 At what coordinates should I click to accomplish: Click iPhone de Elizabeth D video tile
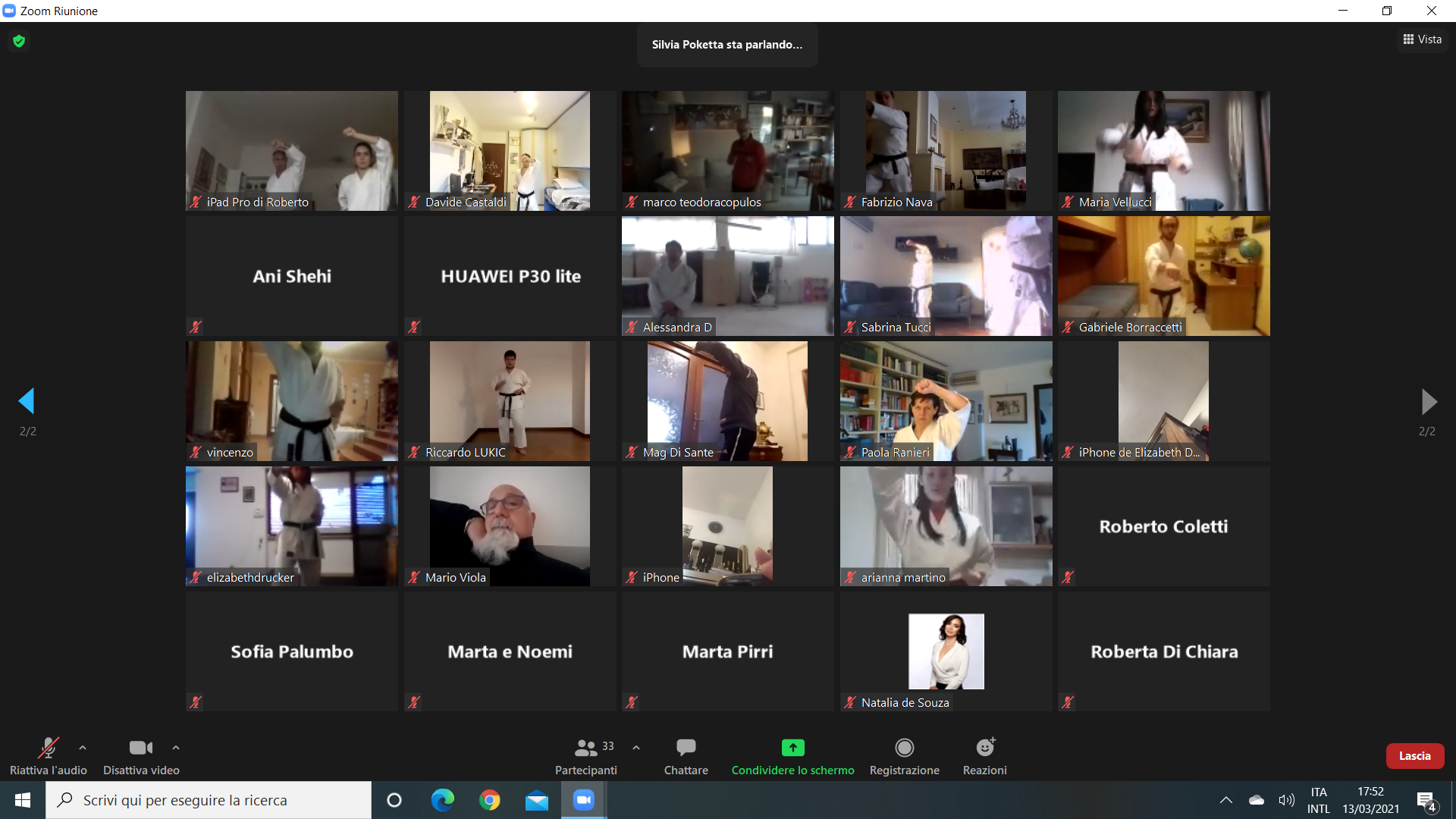point(1164,401)
